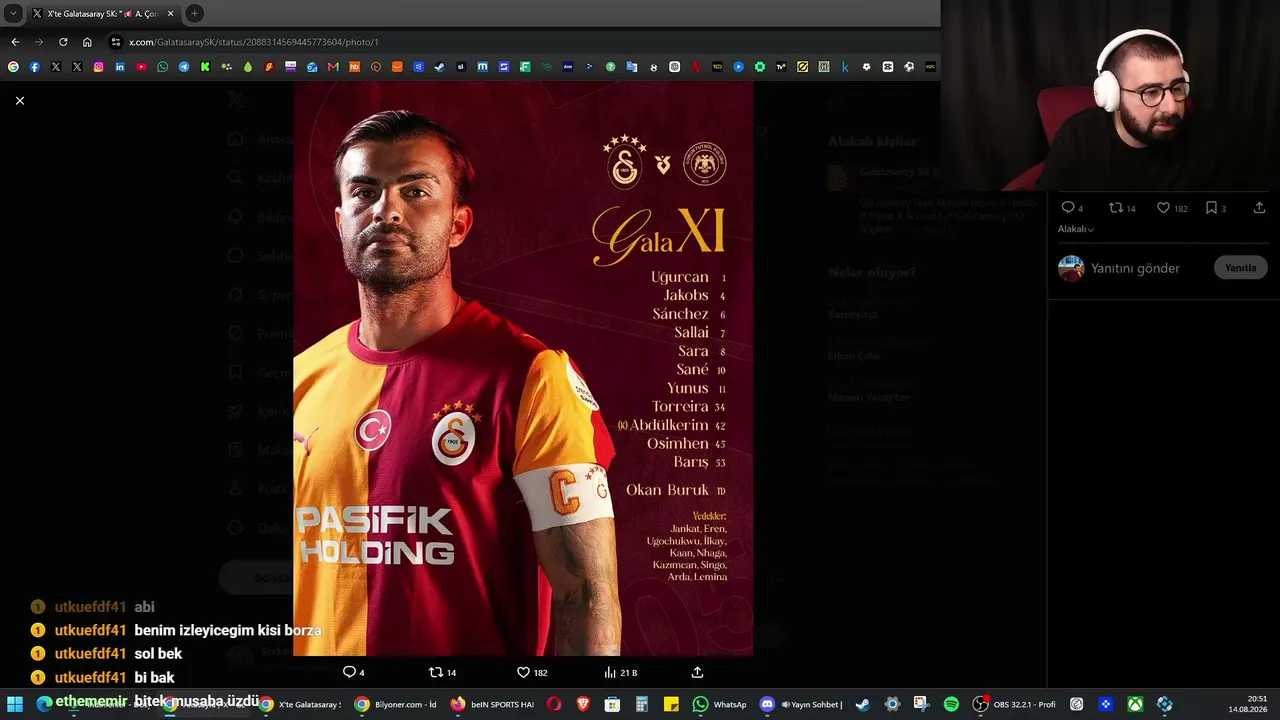1280x720 pixels.
Task: Open the browser tab search dropdown
Action: [x=13, y=13]
